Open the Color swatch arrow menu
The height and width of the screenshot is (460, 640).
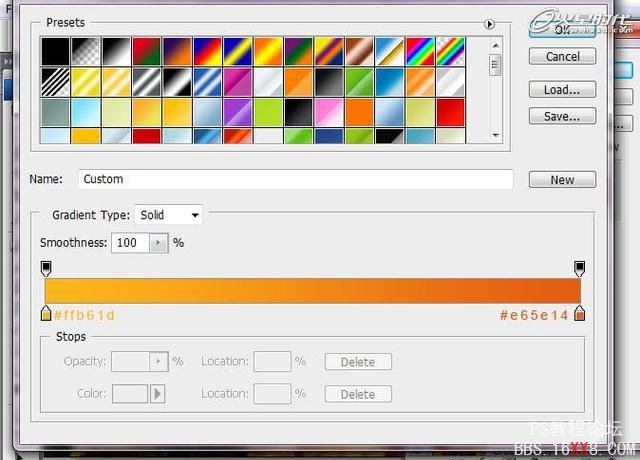coord(158,394)
